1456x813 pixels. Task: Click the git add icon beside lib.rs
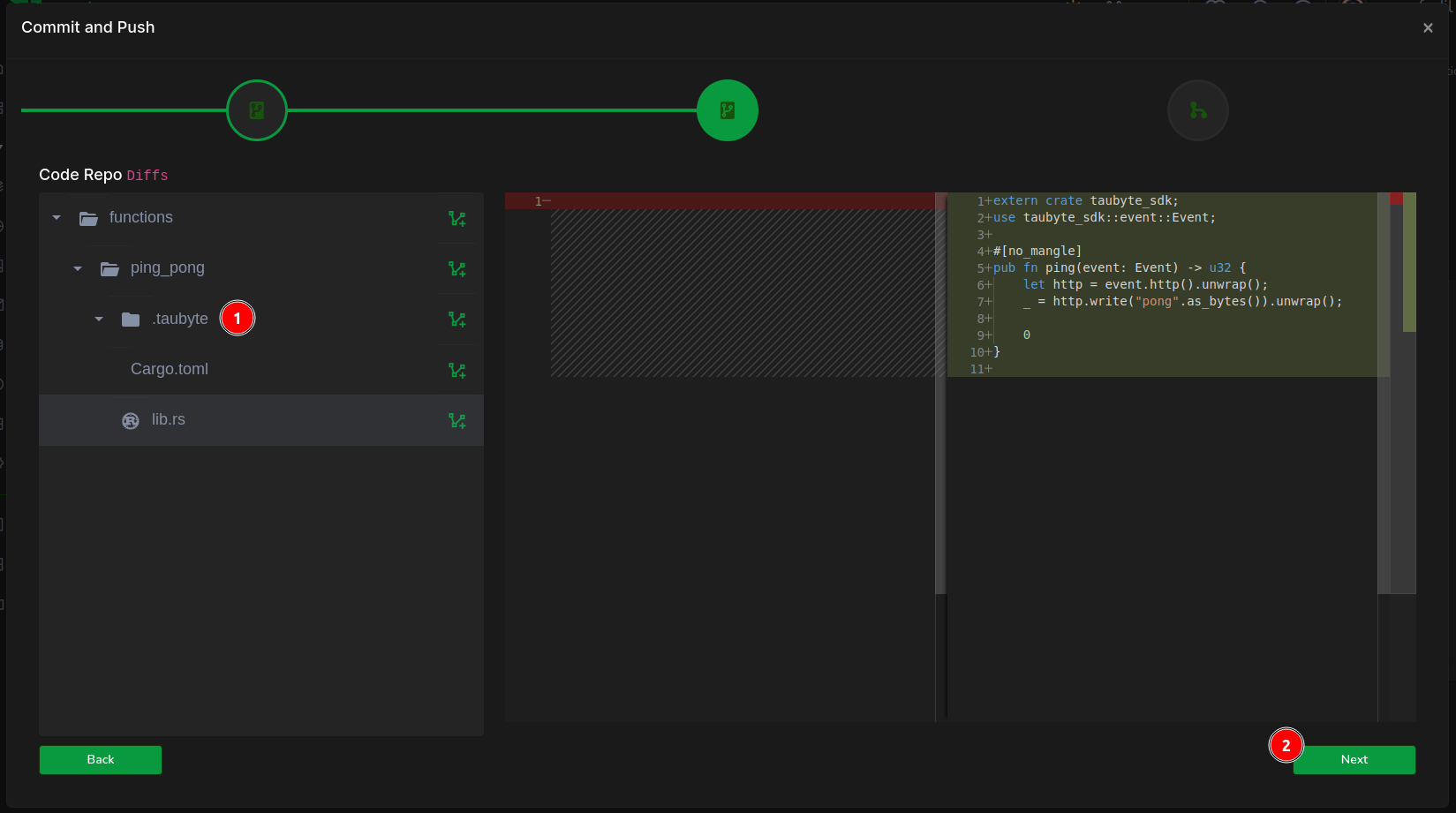[456, 420]
